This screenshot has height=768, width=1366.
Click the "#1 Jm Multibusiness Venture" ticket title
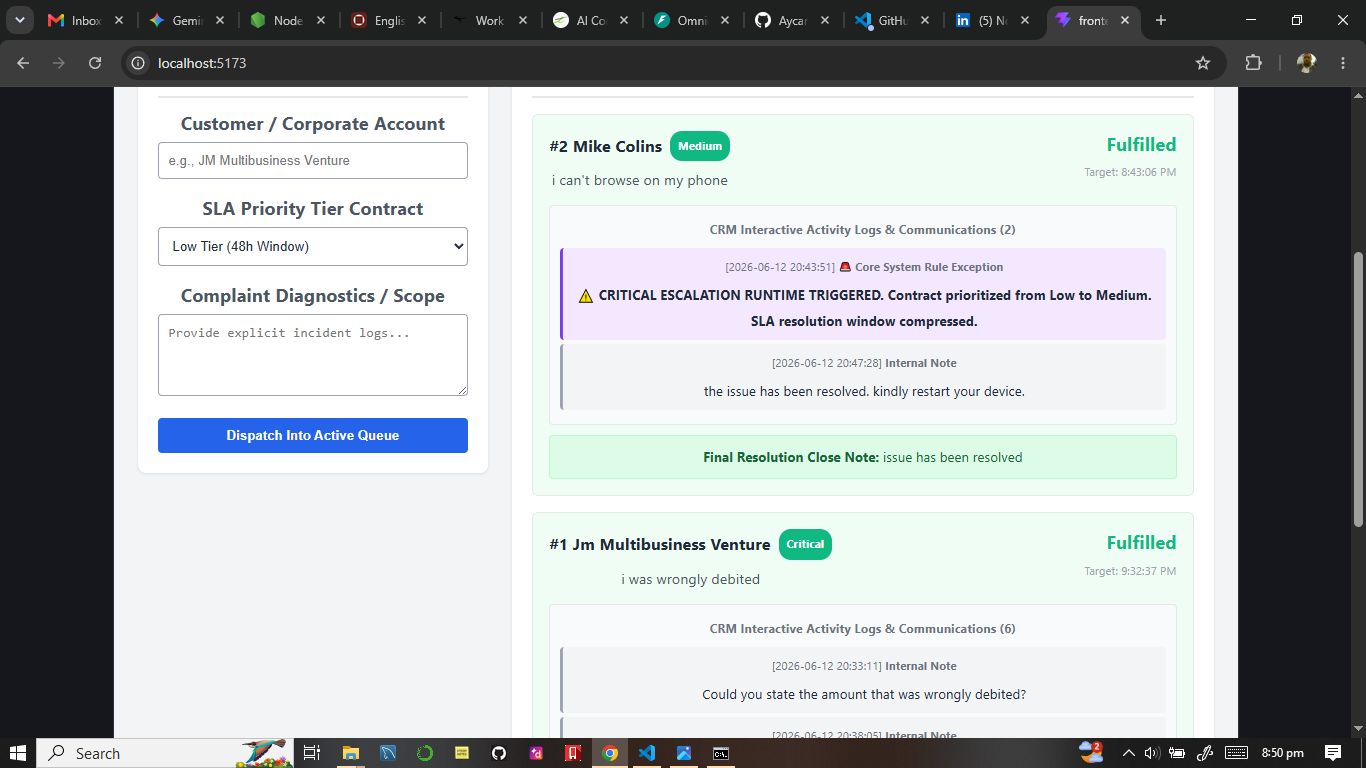click(x=660, y=545)
